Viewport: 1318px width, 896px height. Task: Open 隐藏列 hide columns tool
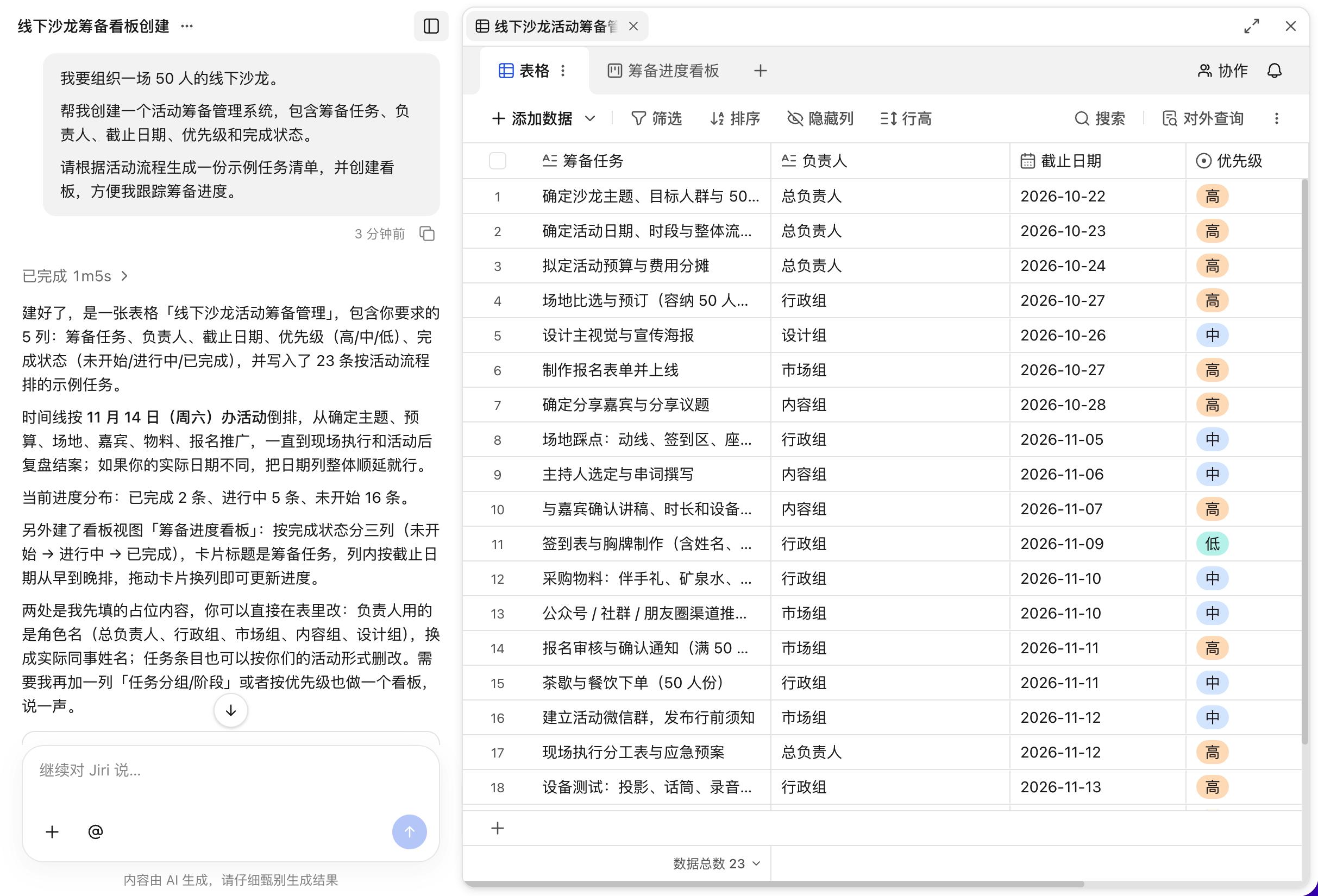(x=820, y=118)
